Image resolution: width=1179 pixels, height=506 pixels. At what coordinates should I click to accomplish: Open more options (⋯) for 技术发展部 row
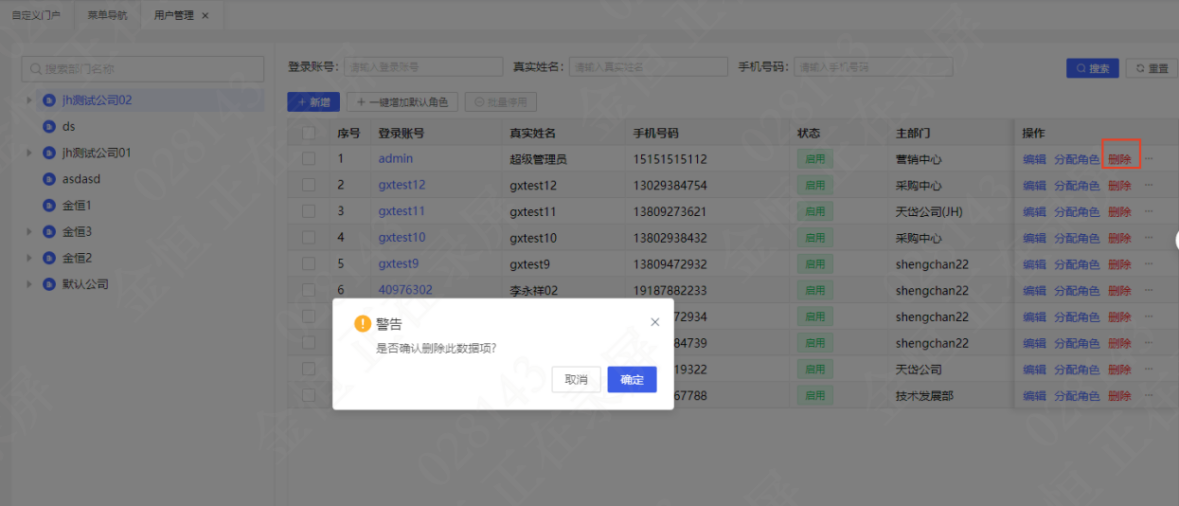[x=1148, y=395]
